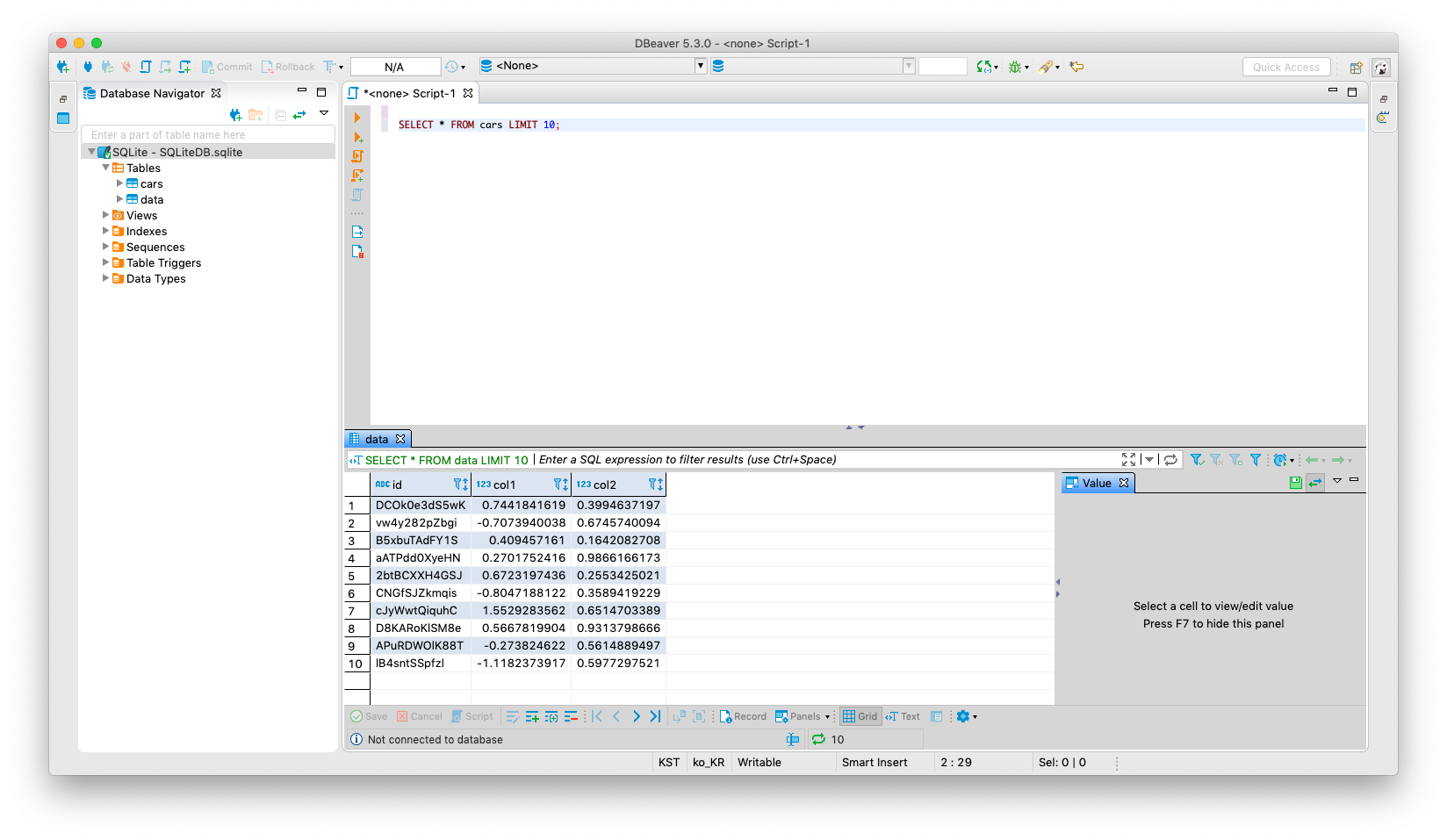Click the Execute script icon in editor sidebar
This screenshot has width=1447, height=840.
tap(357, 156)
